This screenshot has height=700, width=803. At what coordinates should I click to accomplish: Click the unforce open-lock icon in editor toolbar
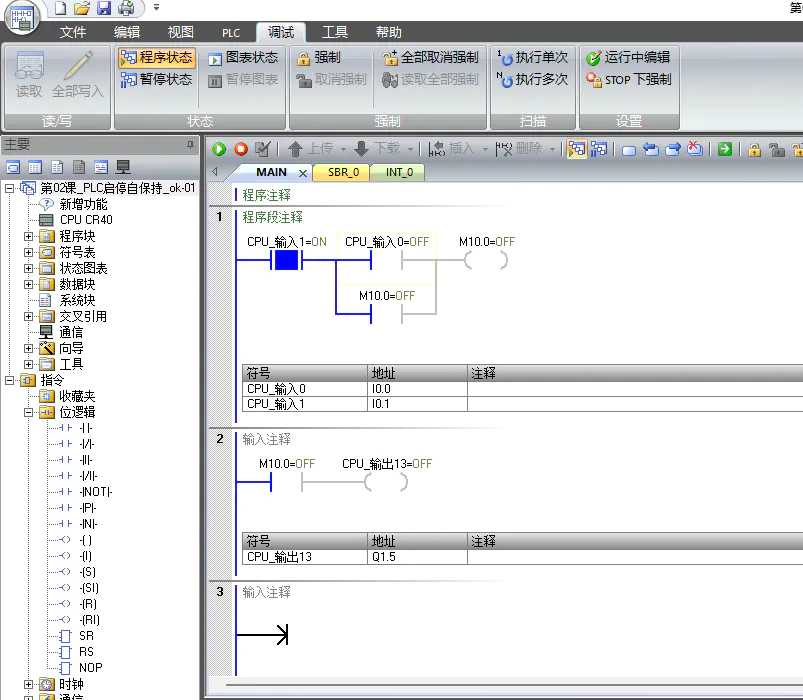point(777,150)
